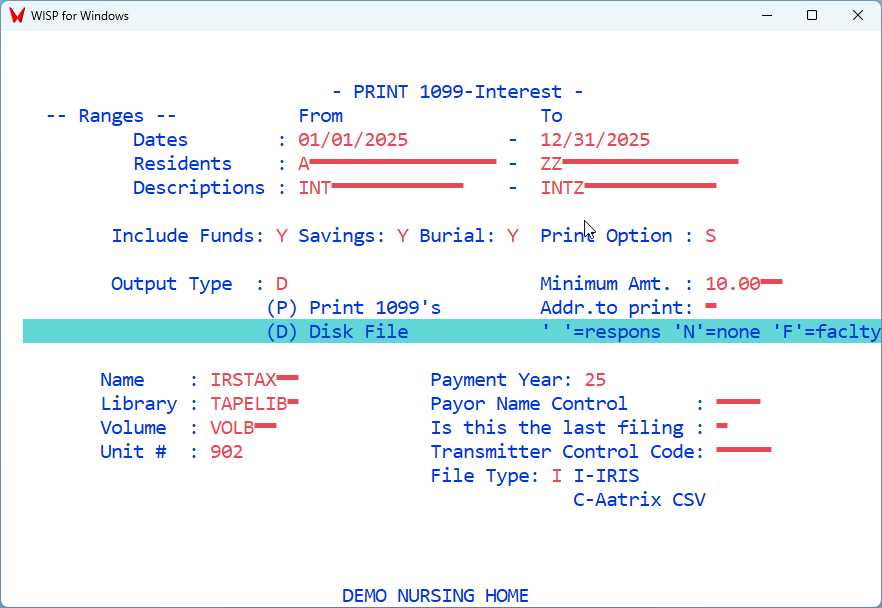
Task: Toggle the Burial Y value
Action: pyautogui.click(x=513, y=236)
